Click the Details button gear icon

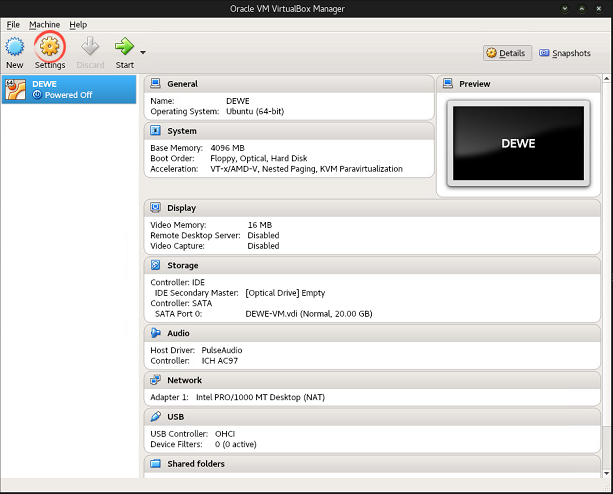pos(491,53)
